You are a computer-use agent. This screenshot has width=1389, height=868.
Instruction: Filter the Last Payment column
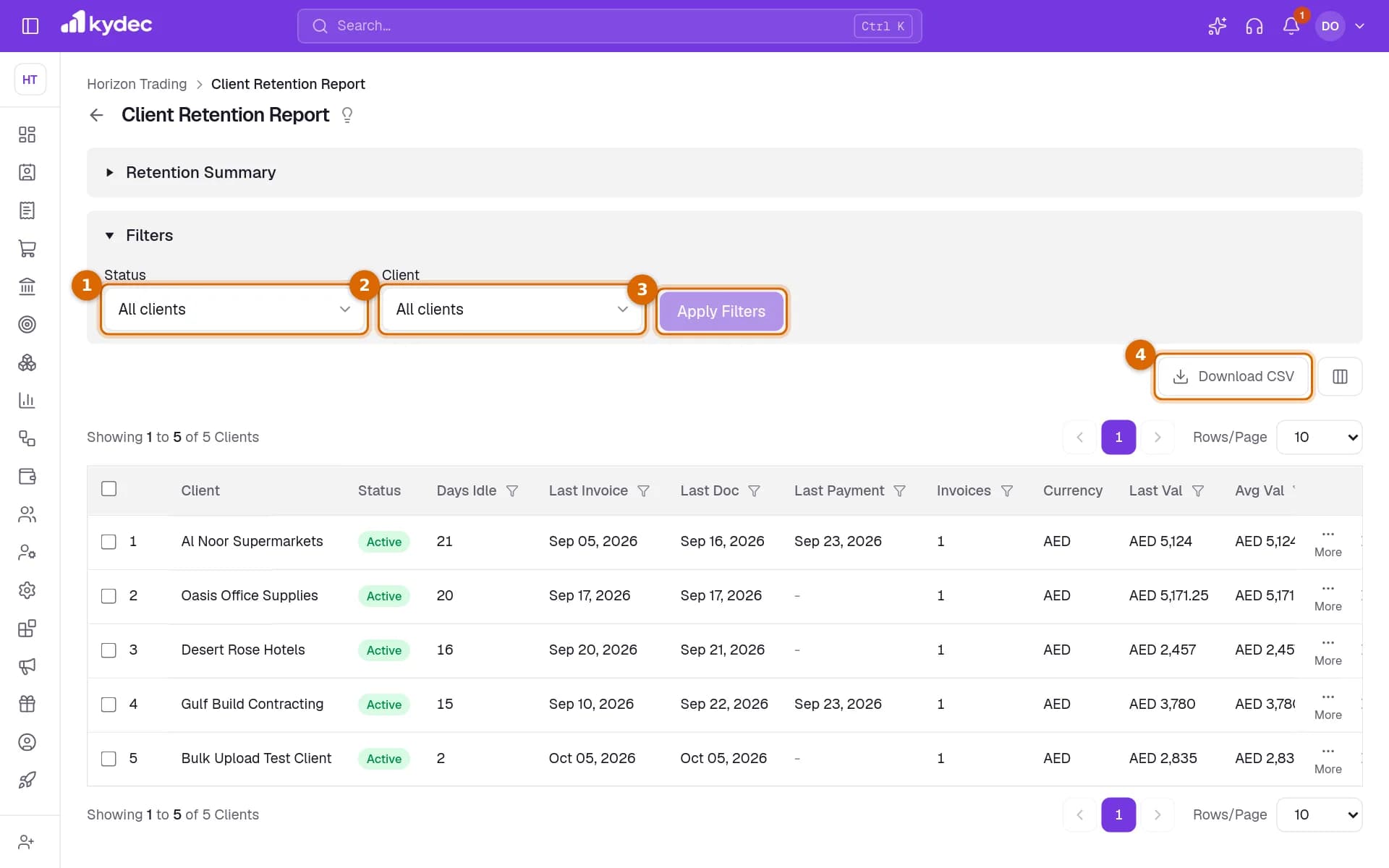point(900,491)
